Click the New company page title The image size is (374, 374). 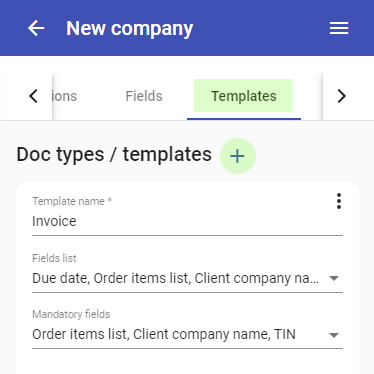tap(130, 28)
